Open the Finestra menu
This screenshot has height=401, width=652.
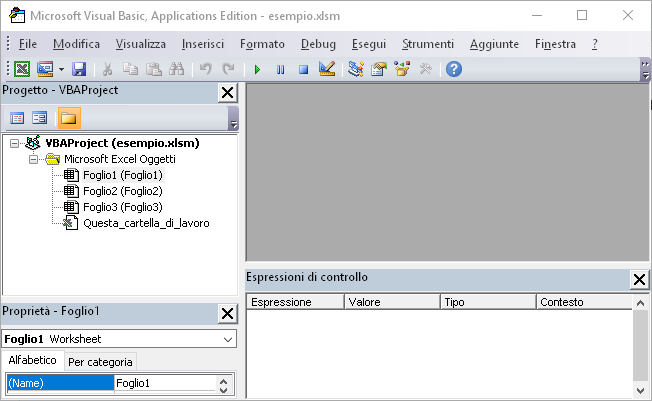tap(556, 44)
